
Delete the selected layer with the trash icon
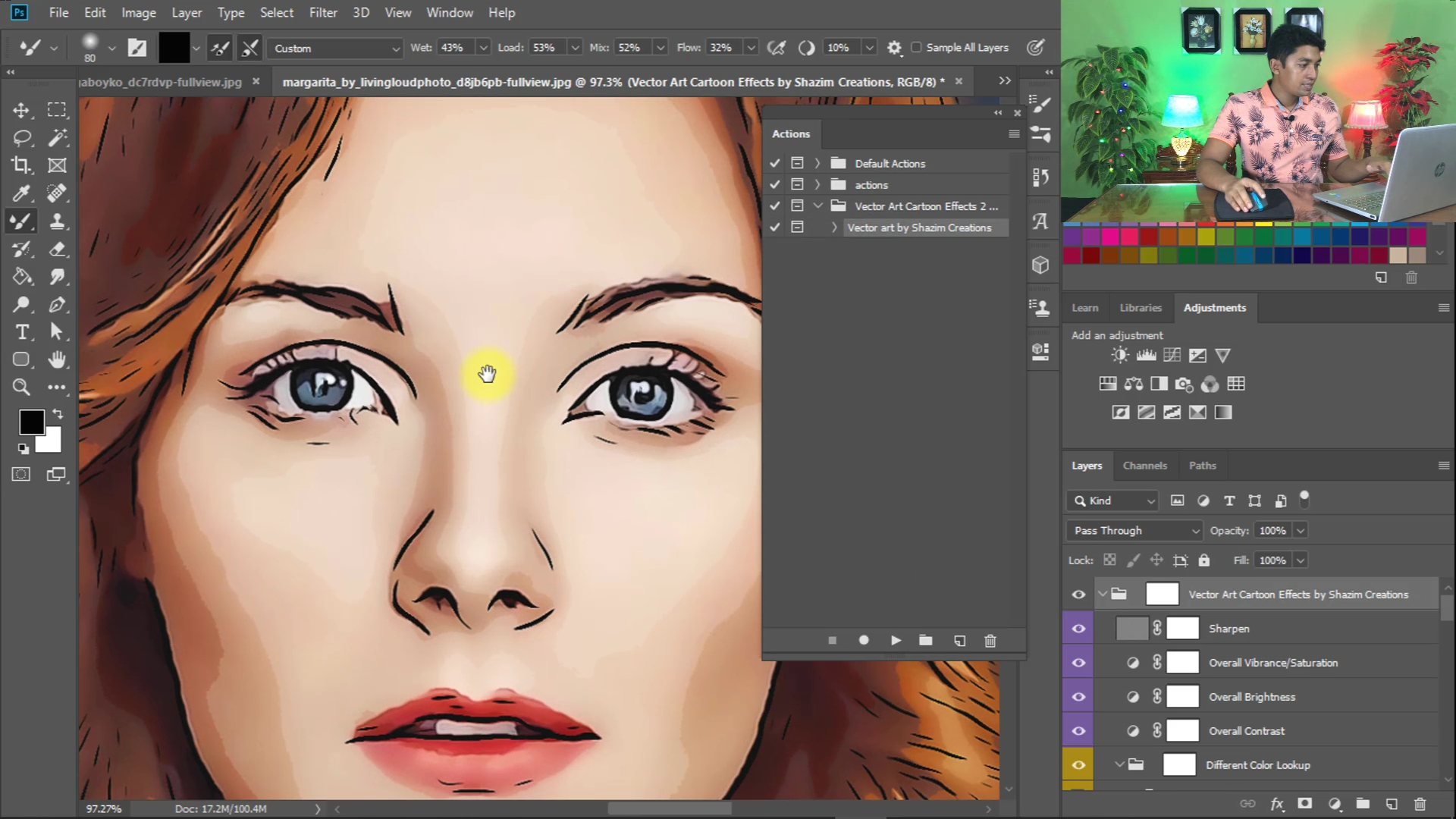point(1420,804)
